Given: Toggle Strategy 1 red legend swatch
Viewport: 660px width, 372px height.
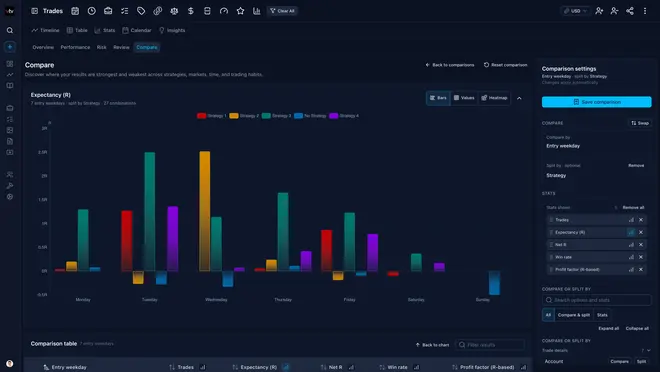Looking at the screenshot, I should click(x=201, y=116).
